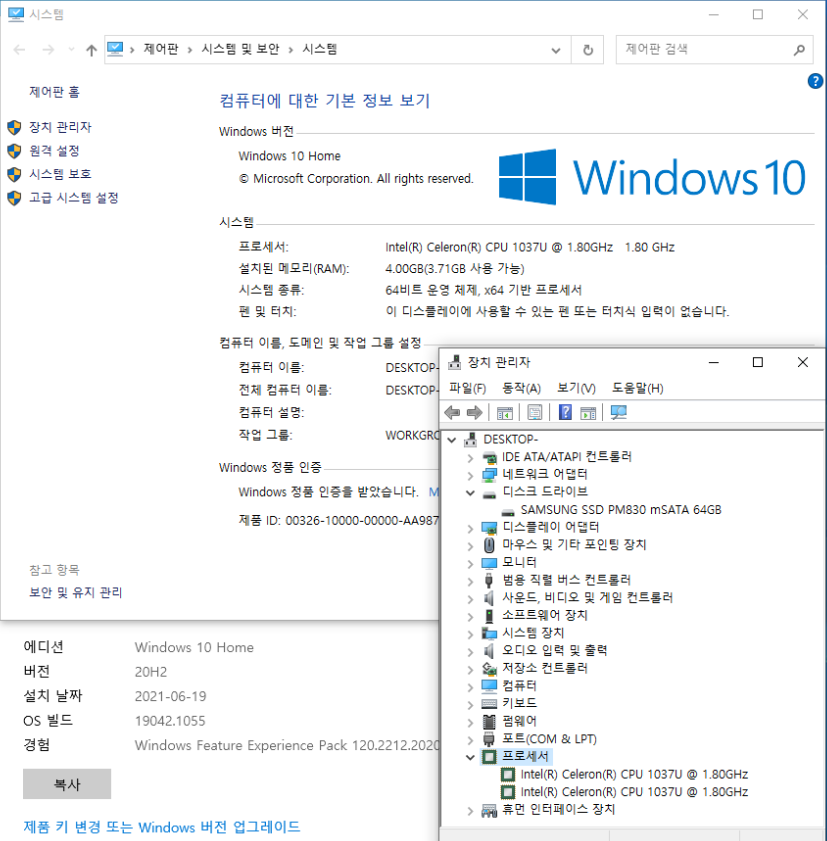
Task: Open Properties via the Device Manager toolbar icon
Action: (535, 412)
